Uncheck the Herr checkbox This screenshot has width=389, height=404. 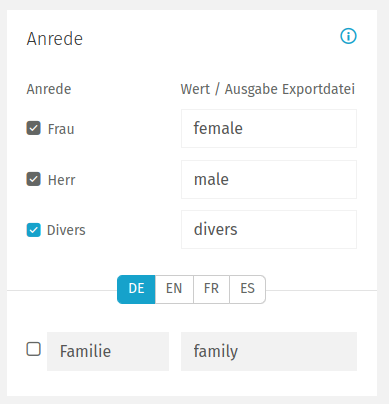34,179
